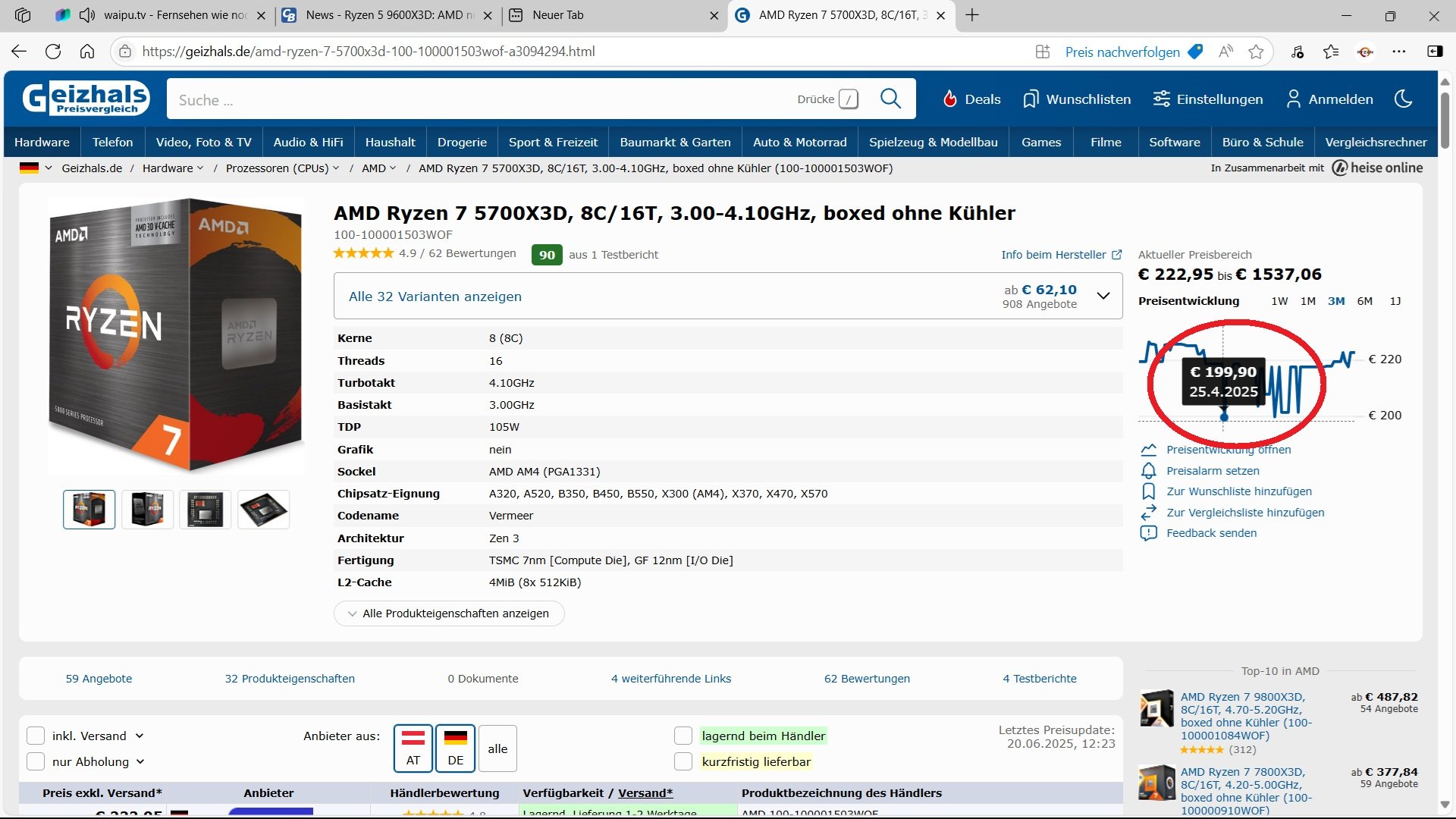Switch to '62 Bewertungen' tab
Screen dimensions: 1456x819
tap(867, 679)
